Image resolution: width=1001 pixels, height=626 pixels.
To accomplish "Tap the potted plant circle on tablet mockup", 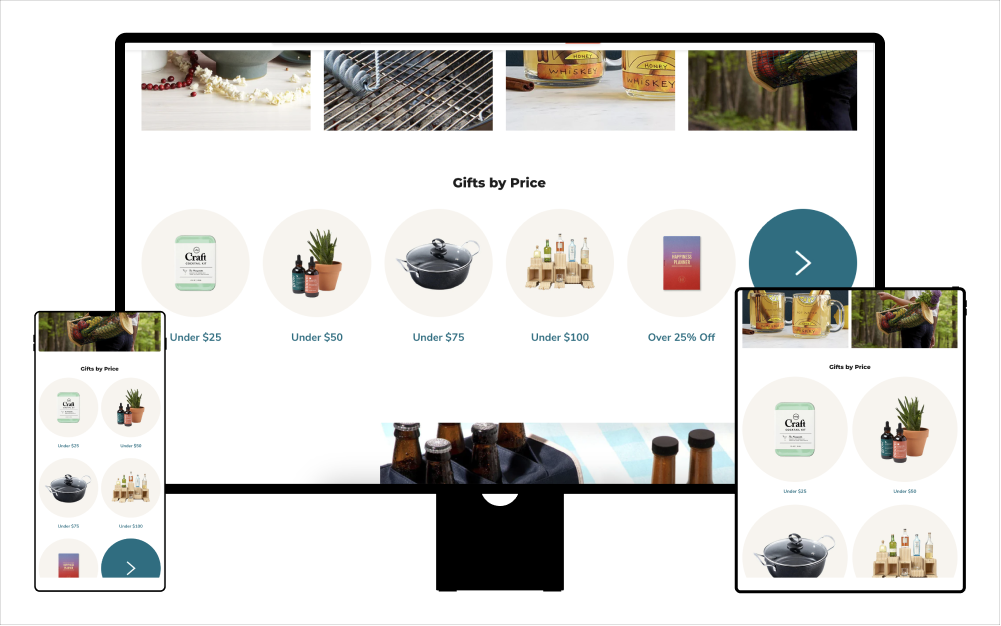I will pyautogui.click(x=905, y=429).
